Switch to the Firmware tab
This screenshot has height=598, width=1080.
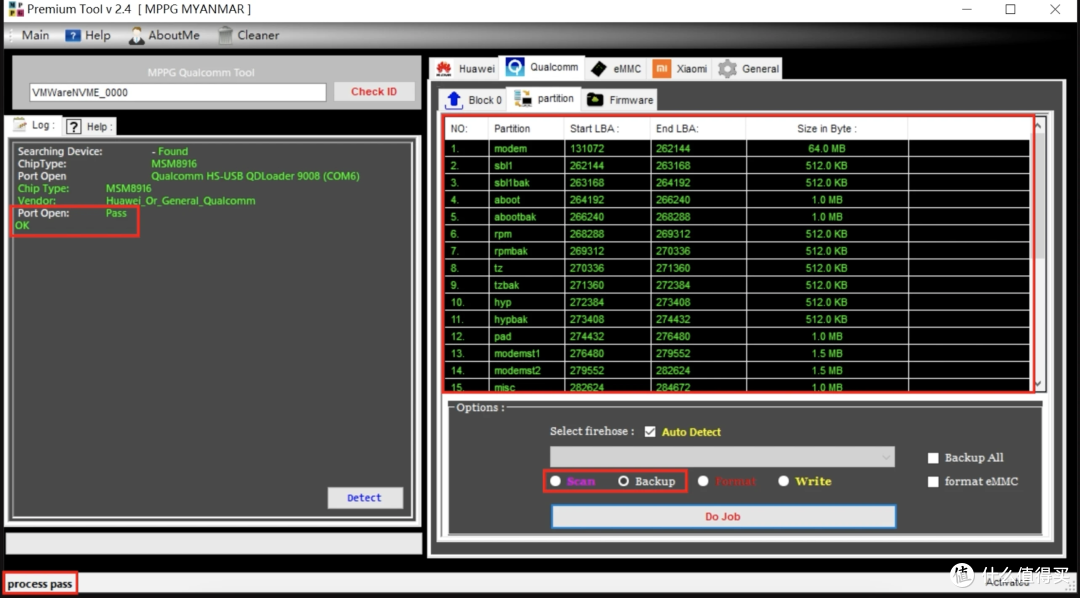(x=620, y=100)
